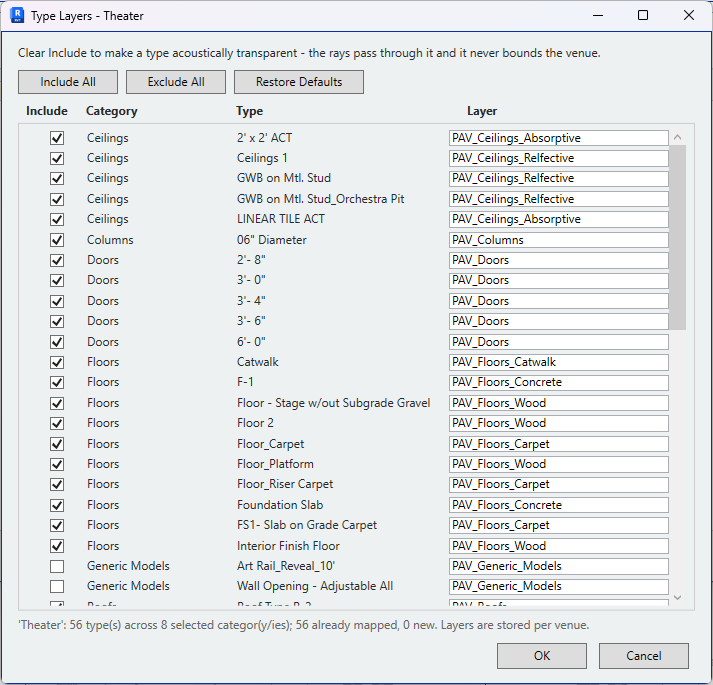Click the Include column header

(x=47, y=111)
